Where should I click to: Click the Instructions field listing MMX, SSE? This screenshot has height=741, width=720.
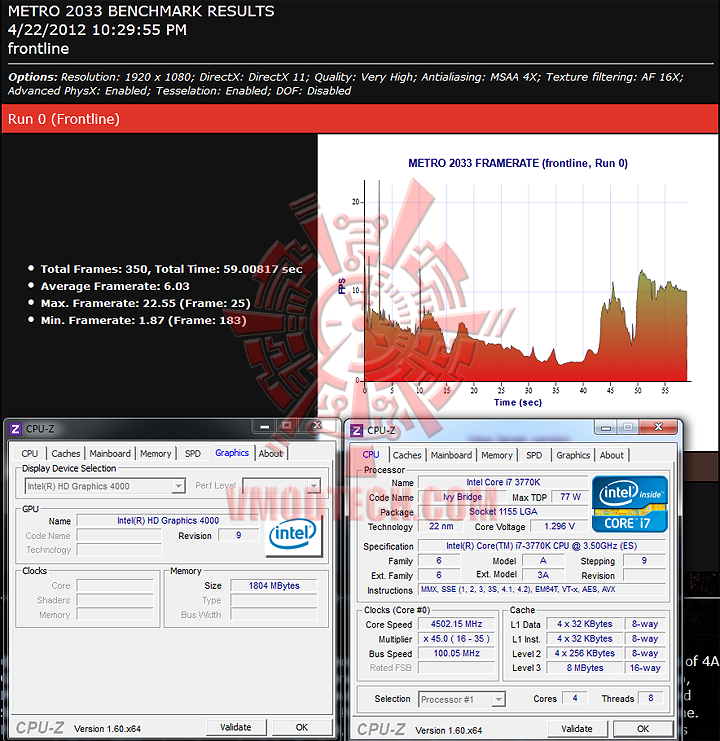pyautogui.click(x=541, y=589)
